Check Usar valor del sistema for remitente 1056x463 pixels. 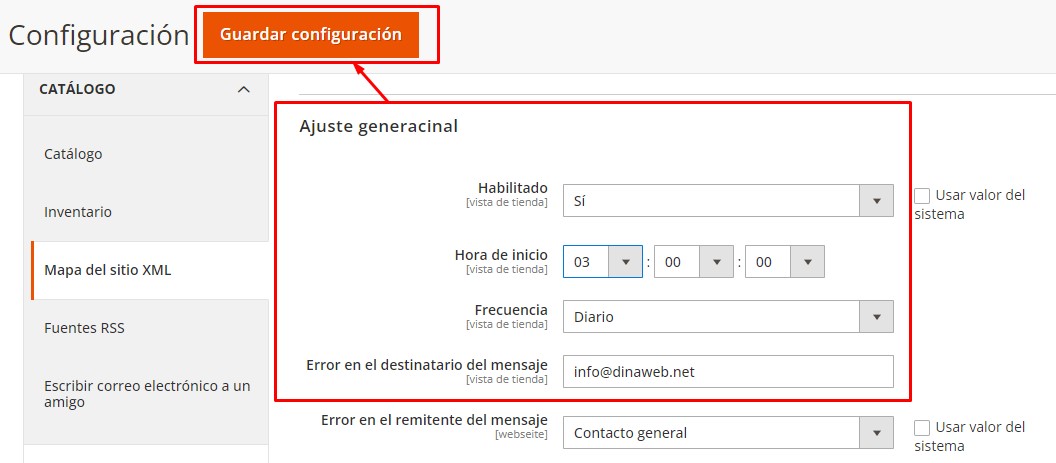(922, 427)
